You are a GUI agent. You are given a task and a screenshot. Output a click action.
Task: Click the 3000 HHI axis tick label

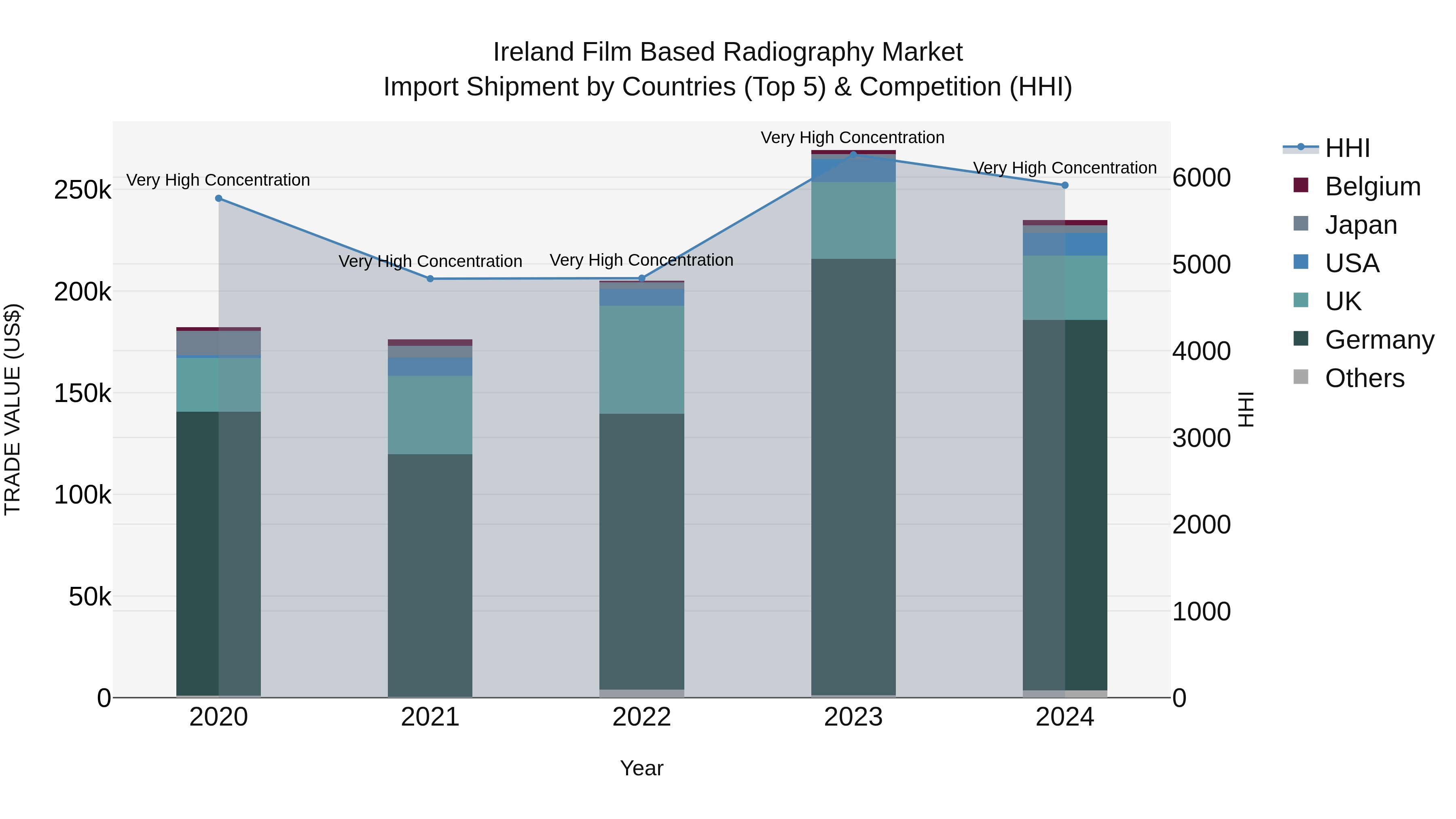[1202, 438]
